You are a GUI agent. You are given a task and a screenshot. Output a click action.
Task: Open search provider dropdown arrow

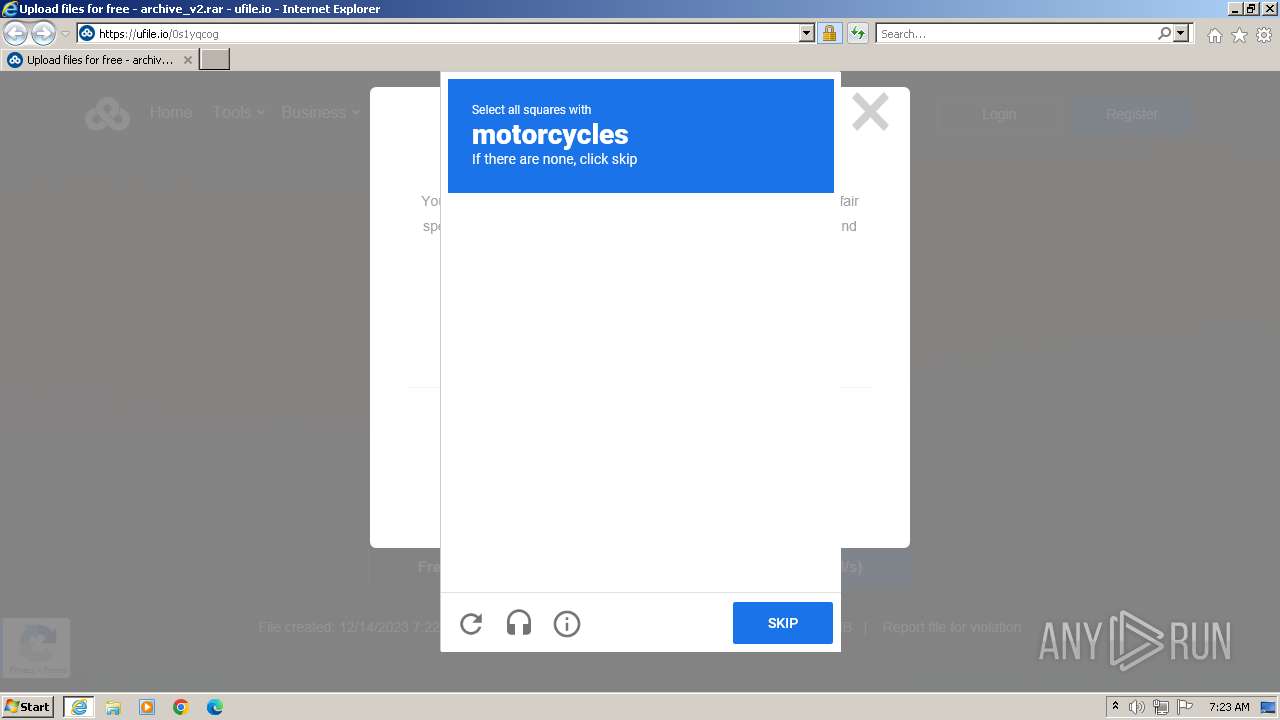tap(1181, 33)
